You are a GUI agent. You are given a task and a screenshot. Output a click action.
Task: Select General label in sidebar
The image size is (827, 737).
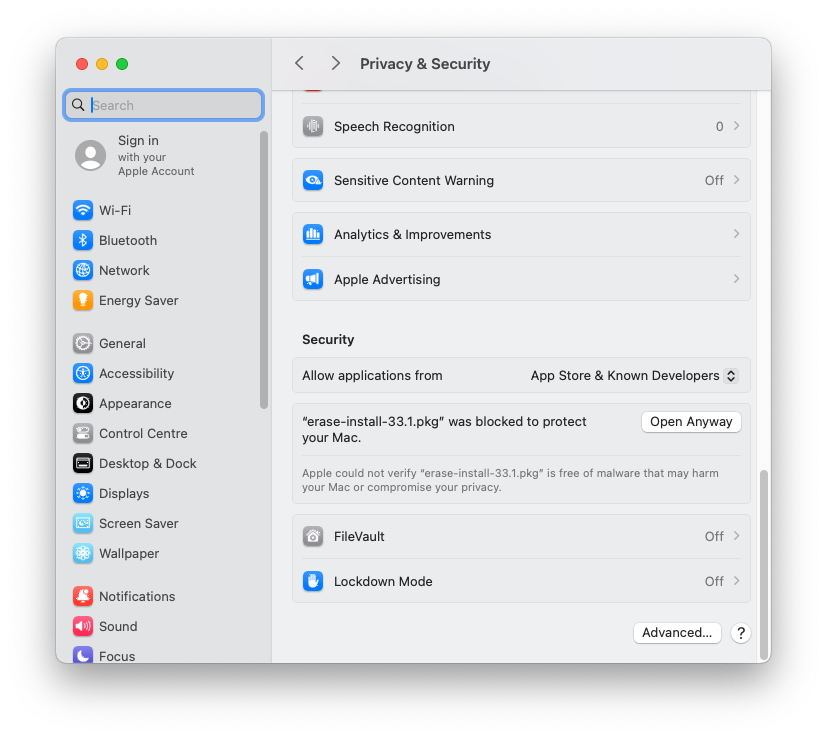122,343
